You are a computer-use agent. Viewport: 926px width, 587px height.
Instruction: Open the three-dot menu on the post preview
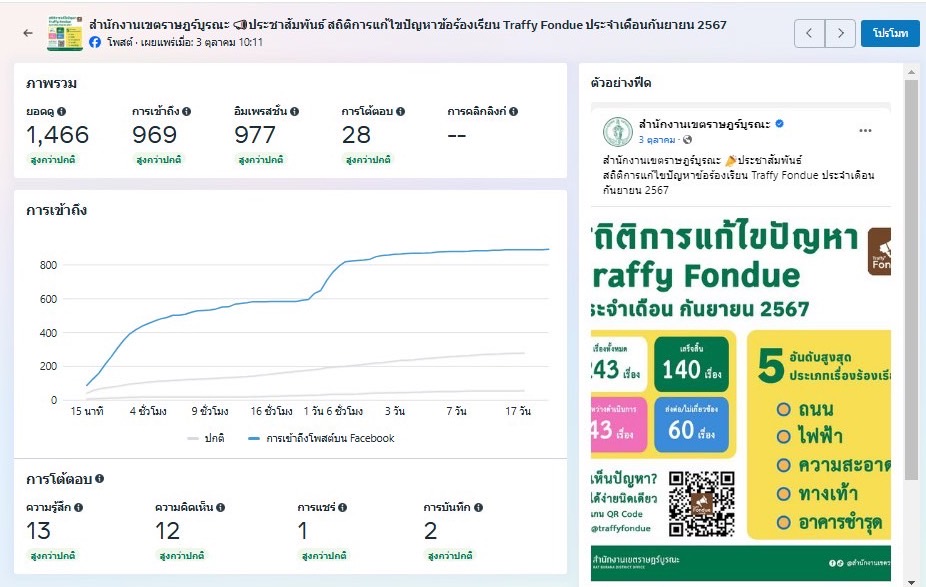[x=865, y=131]
